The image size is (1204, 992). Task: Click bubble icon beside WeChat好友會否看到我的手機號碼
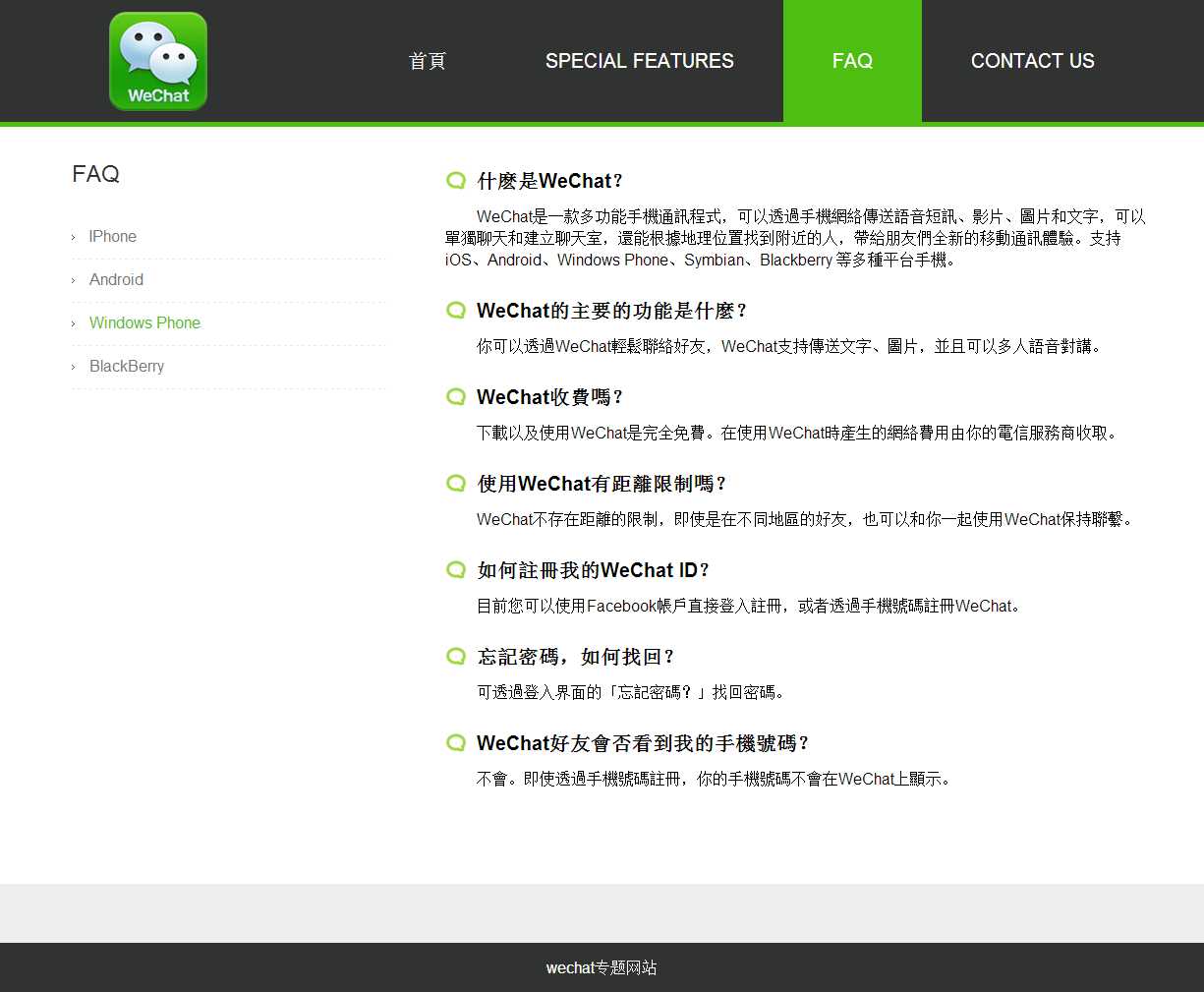click(x=456, y=742)
